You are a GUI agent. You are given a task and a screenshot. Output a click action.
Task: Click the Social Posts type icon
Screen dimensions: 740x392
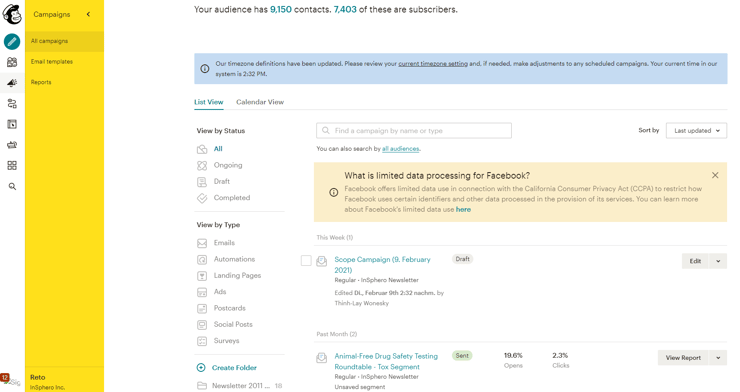point(202,325)
